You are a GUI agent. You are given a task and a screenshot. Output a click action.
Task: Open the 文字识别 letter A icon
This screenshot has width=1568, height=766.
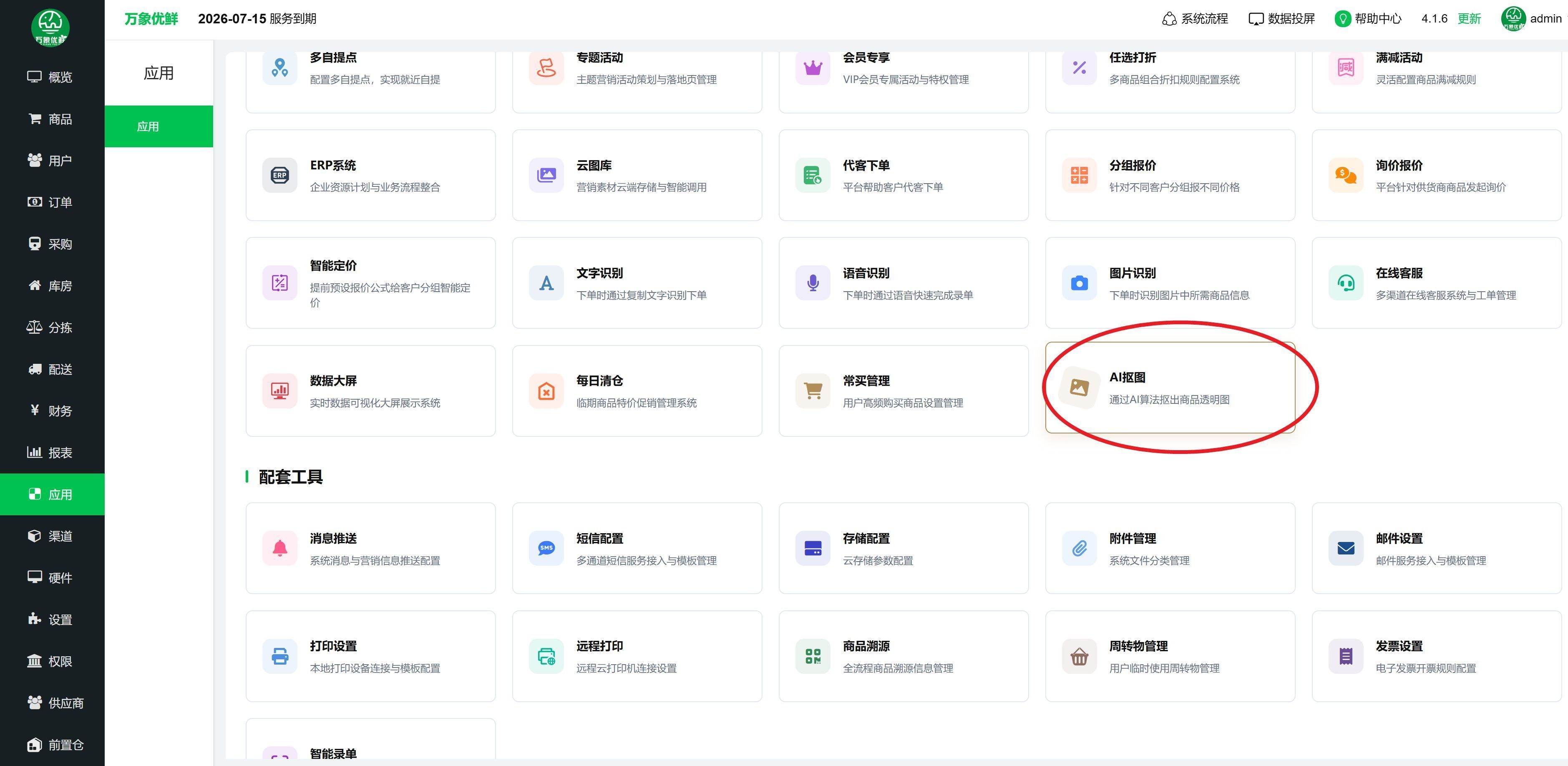(546, 283)
